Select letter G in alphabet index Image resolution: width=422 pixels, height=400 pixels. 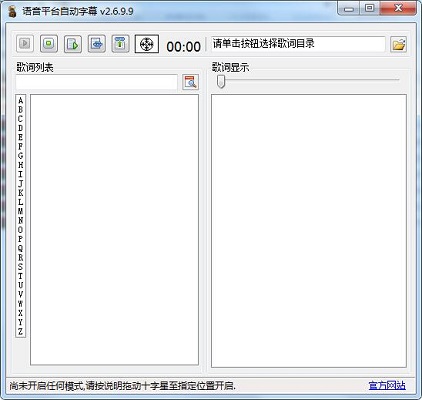[21, 156]
